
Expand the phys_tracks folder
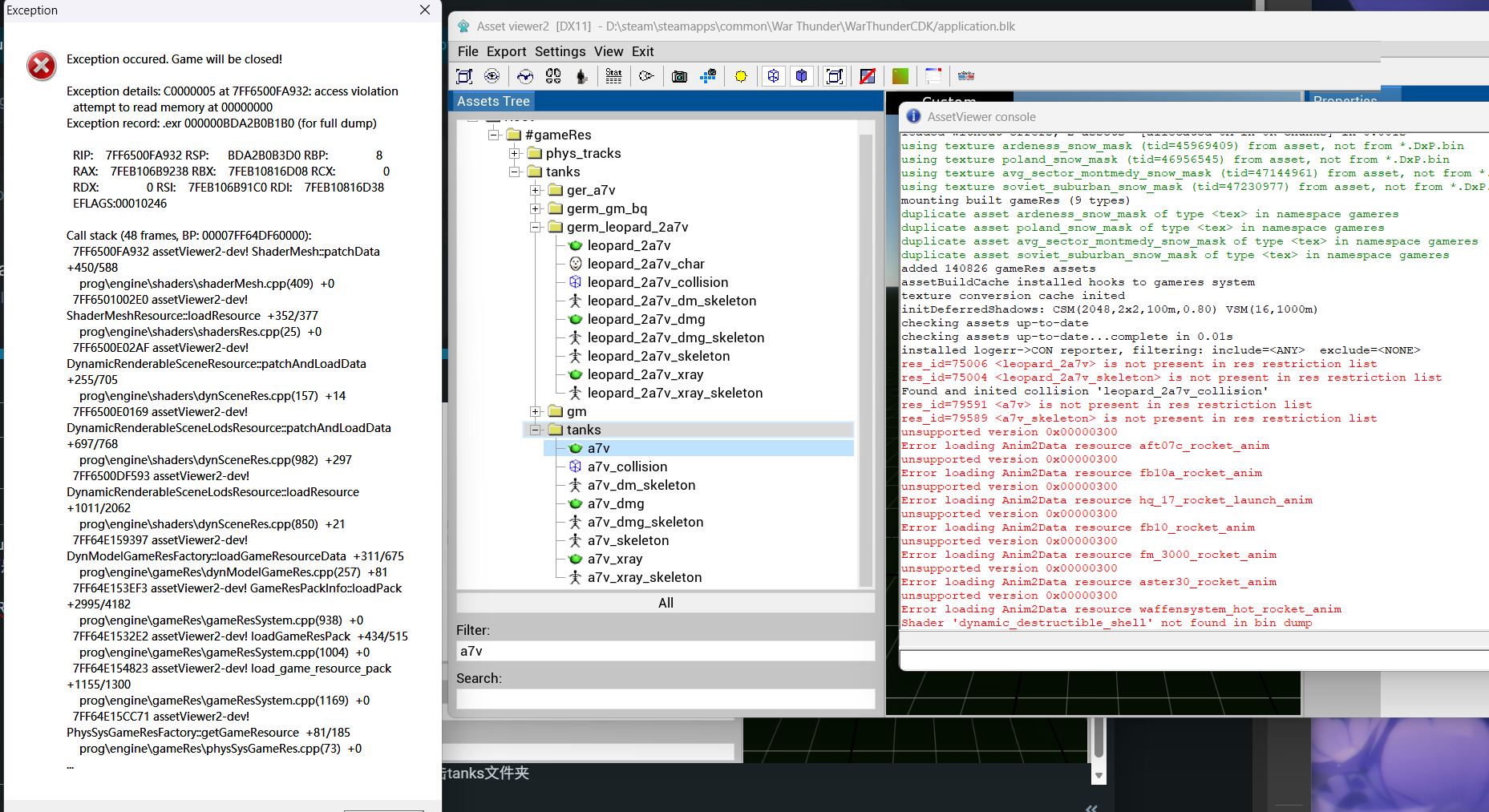click(515, 153)
